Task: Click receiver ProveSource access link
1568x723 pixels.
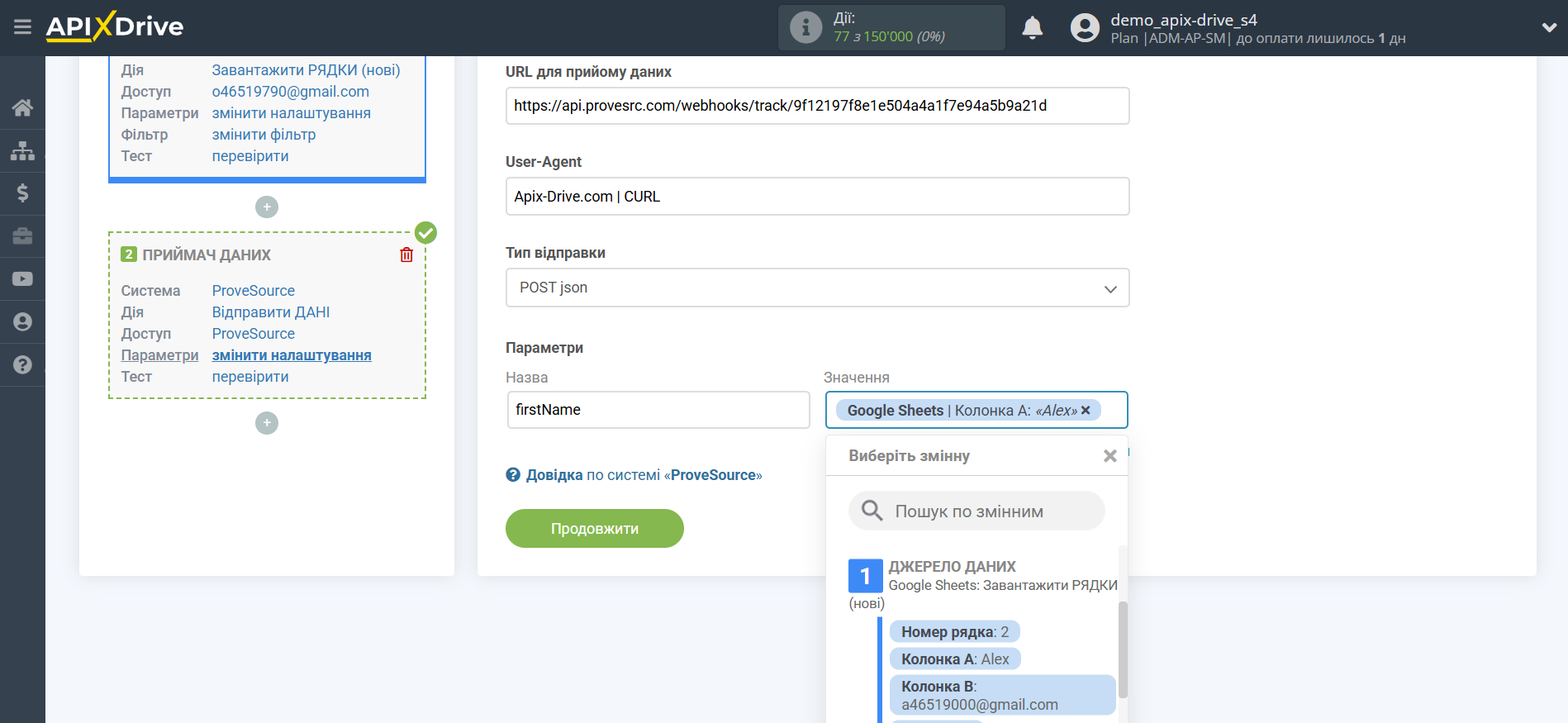Action: (254, 334)
